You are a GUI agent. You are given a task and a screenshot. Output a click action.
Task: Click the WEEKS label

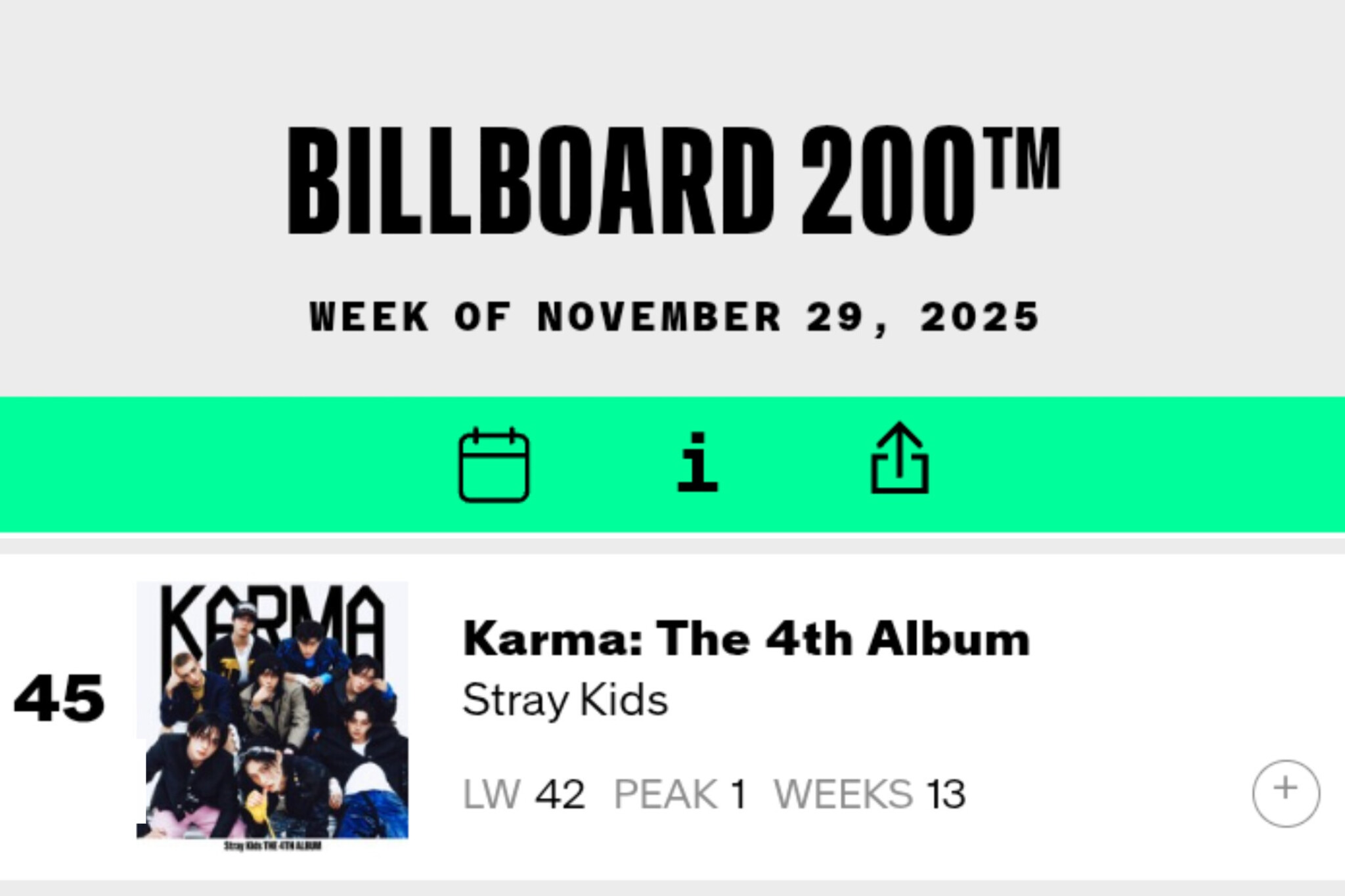843,794
